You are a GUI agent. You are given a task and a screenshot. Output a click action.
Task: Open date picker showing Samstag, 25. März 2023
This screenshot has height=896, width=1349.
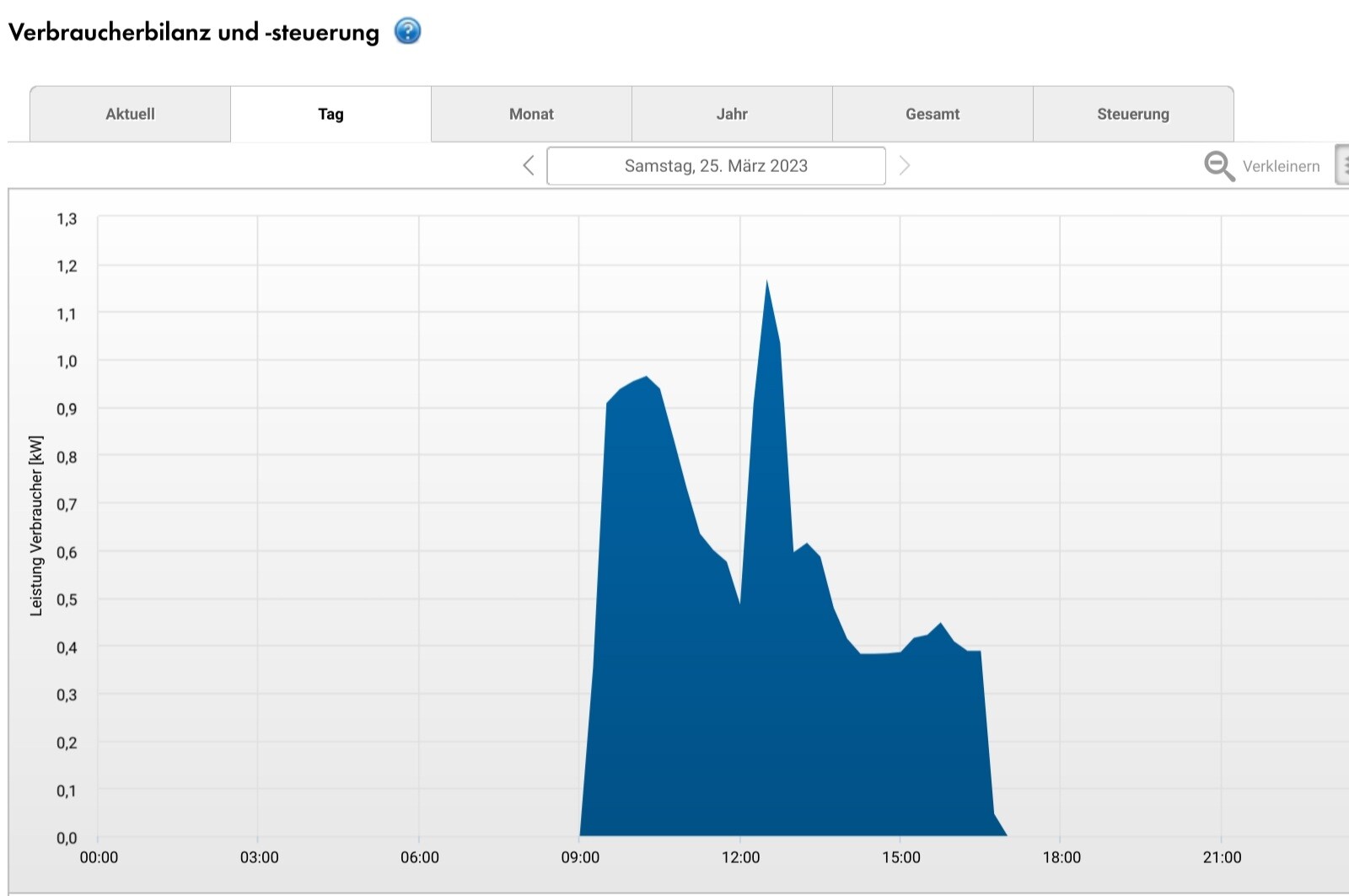(x=716, y=166)
